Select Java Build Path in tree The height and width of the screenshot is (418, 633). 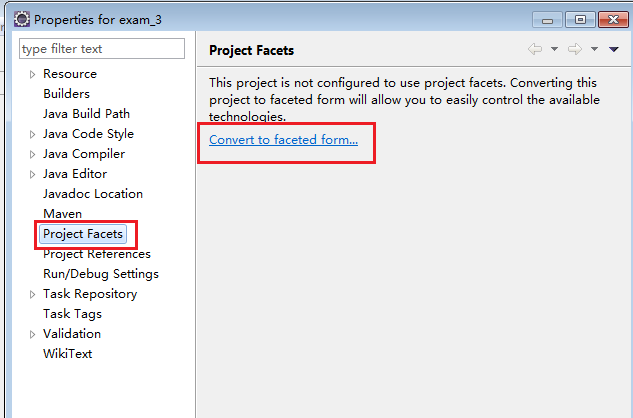coord(86,114)
